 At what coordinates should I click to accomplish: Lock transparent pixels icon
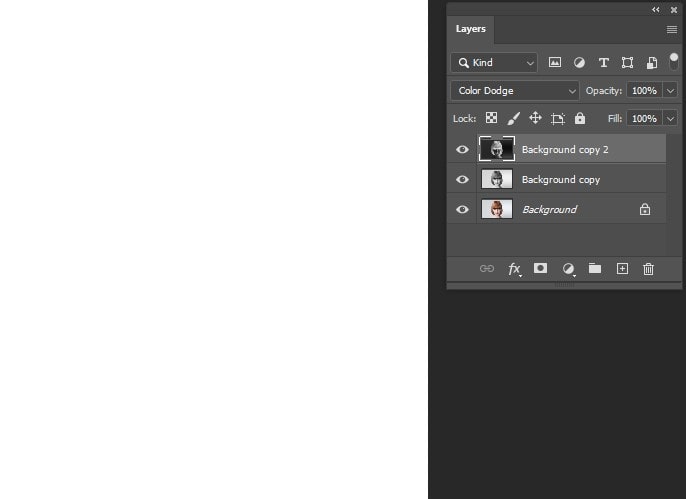(491, 118)
